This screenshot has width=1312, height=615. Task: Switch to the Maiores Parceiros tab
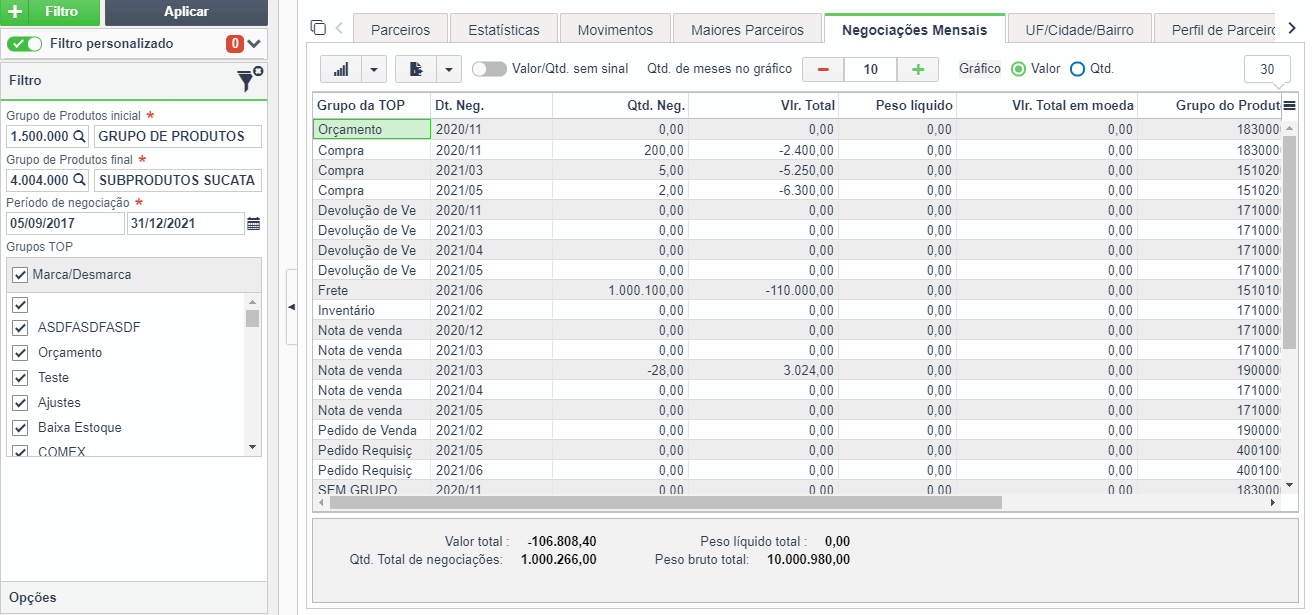747,30
